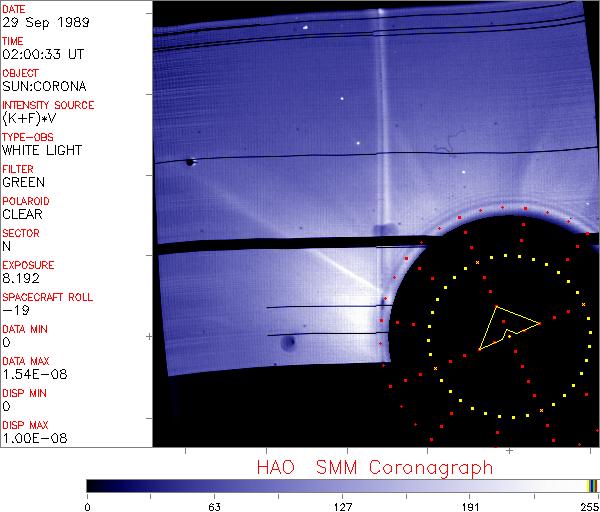Select the date value 29 Sep 1989
The width and height of the screenshot is (600, 512).
coord(39,22)
